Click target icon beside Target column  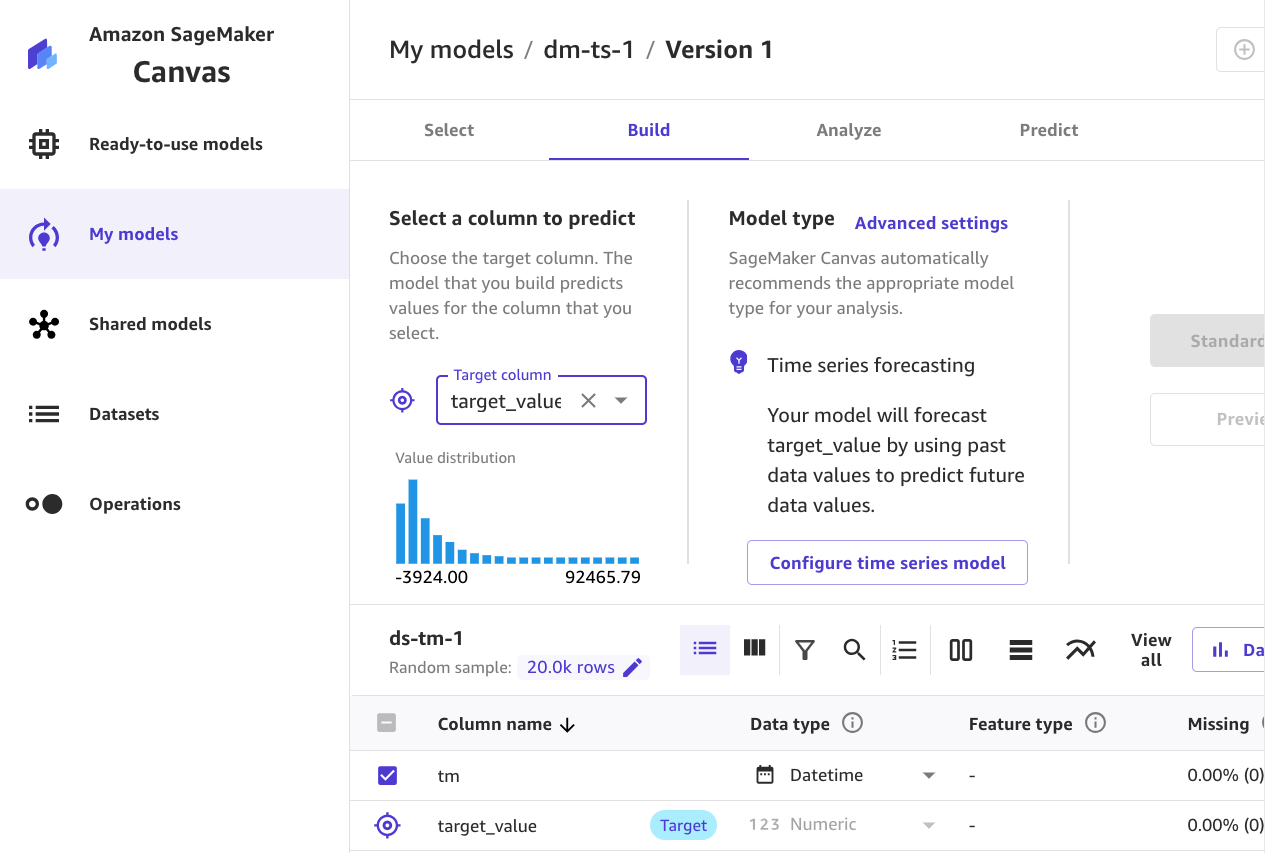402,401
